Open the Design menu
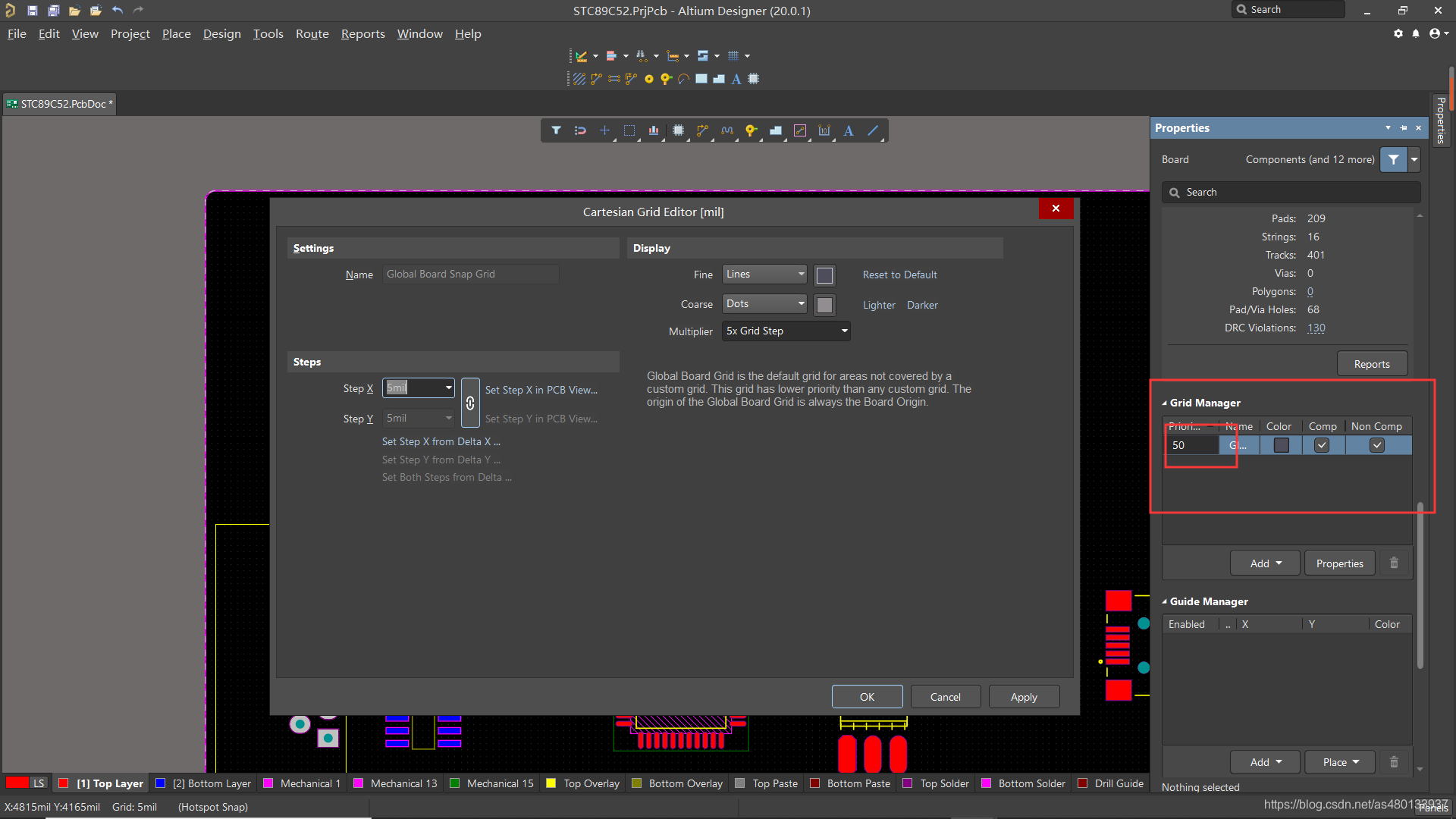The width and height of the screenshot is (1456, 819). tap(221, 34)
